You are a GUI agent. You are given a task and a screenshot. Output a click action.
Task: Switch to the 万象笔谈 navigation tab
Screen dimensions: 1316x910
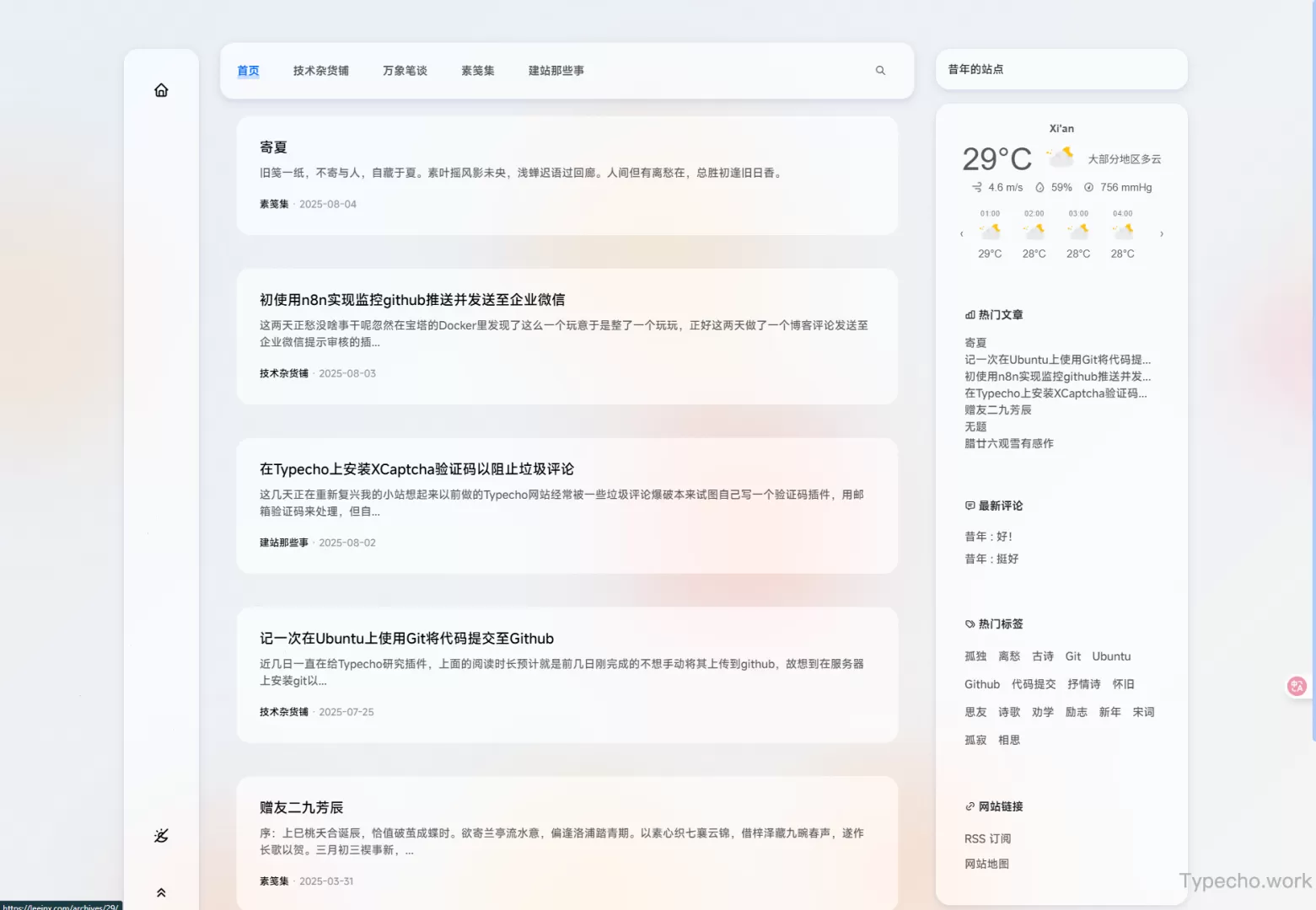[405, 71]
